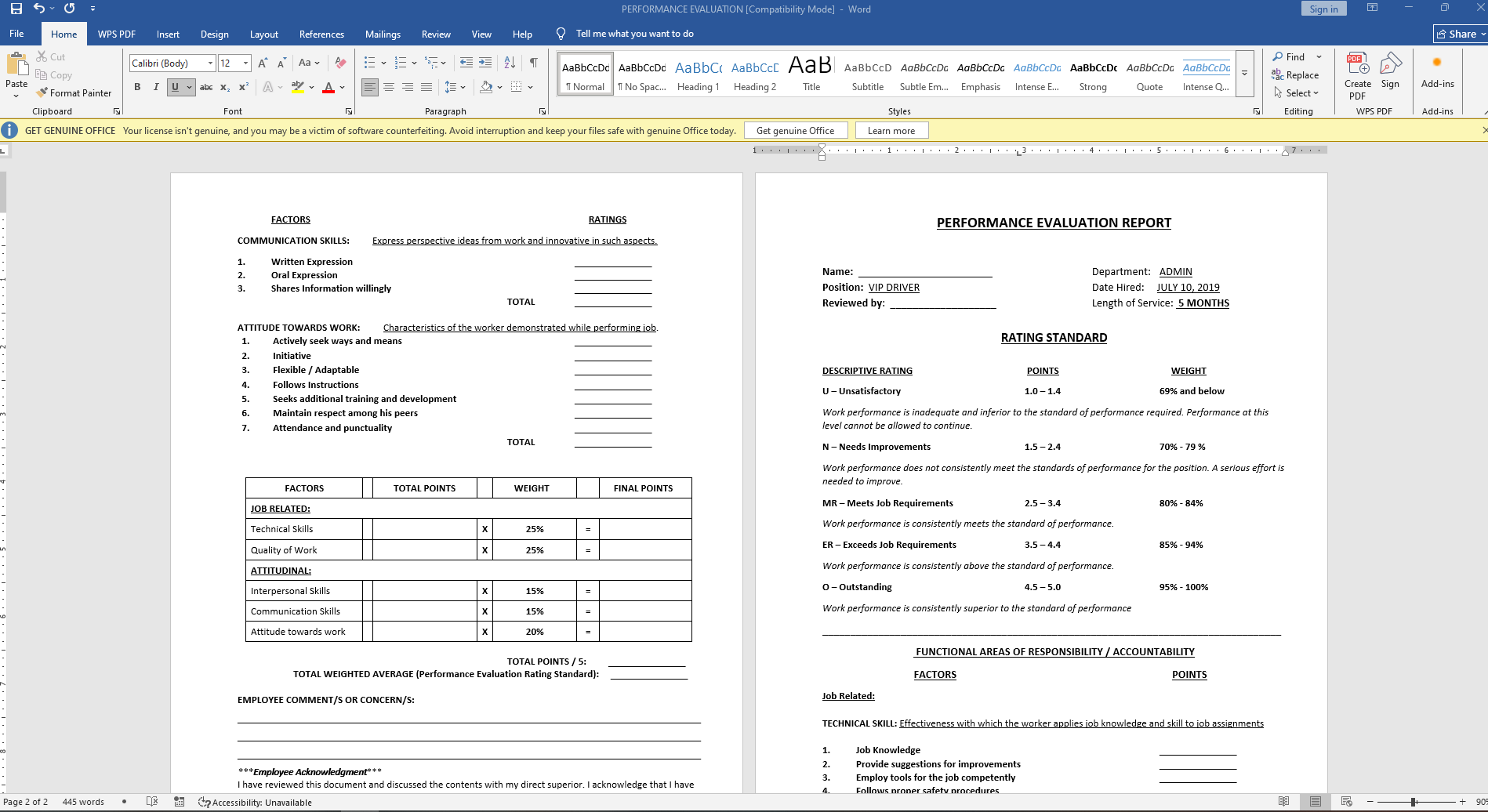This screenshot has height=812, width=1488.
Task: Toggle Italic formatting
Action: (x=156, y=87)
